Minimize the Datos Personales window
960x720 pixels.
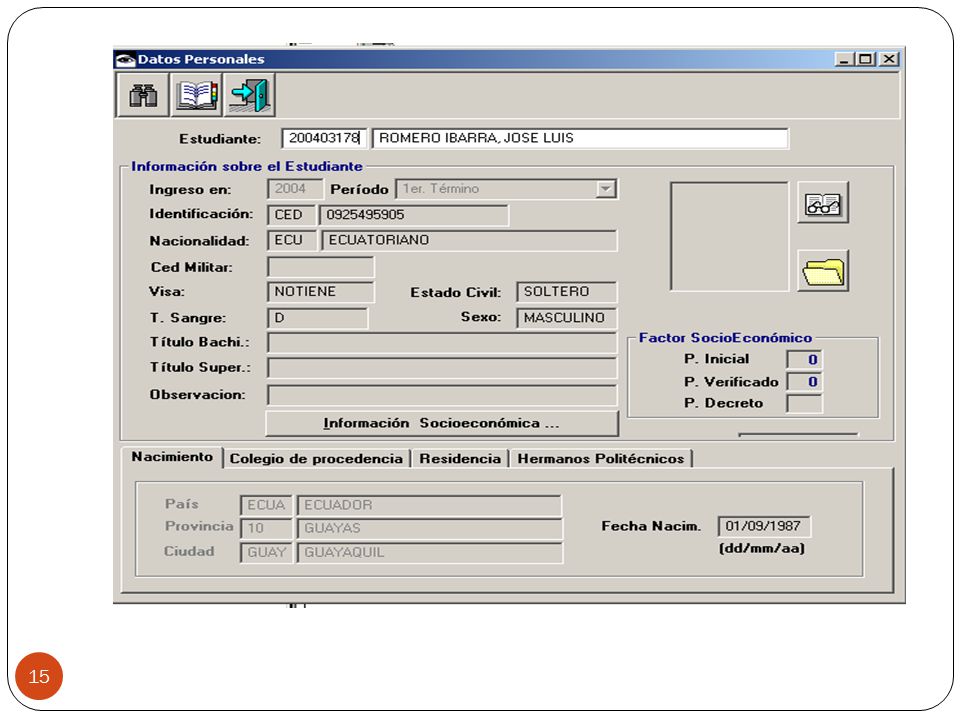tap(845, 59)
